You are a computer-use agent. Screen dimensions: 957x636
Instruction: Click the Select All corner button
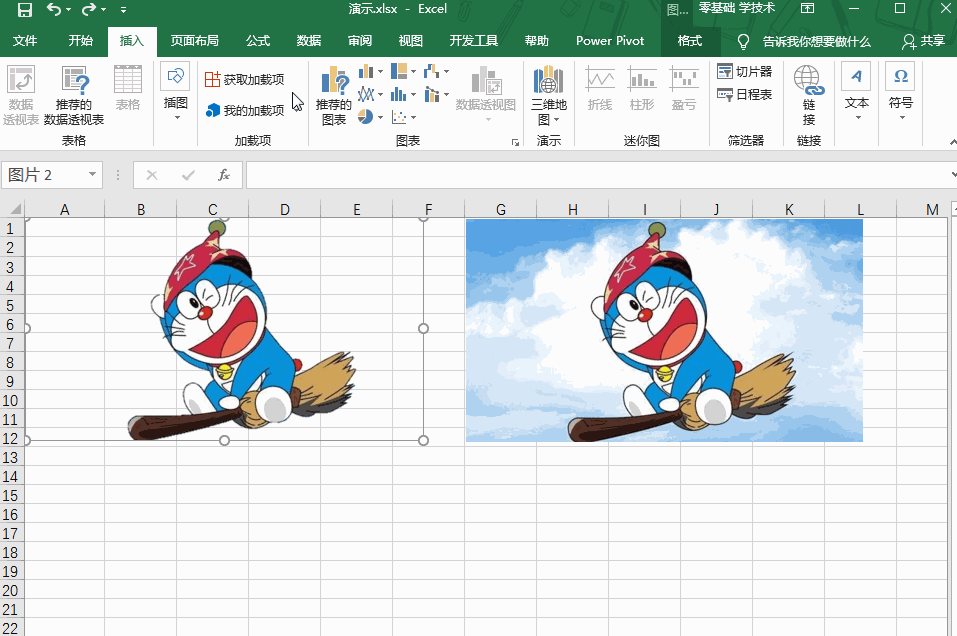[12, 209]
